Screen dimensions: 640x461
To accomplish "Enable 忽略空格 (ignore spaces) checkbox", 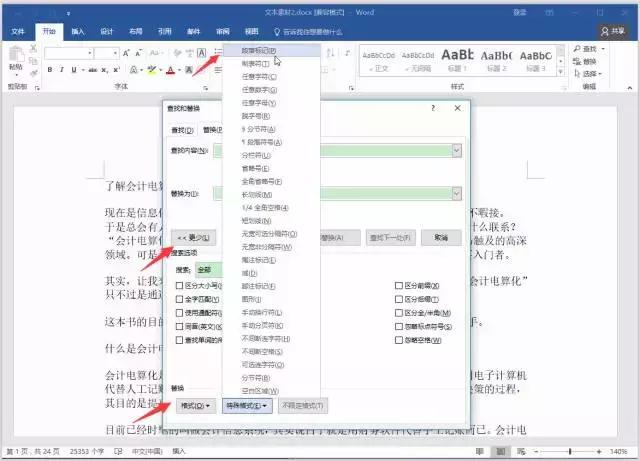I will [x=399, y=340].
